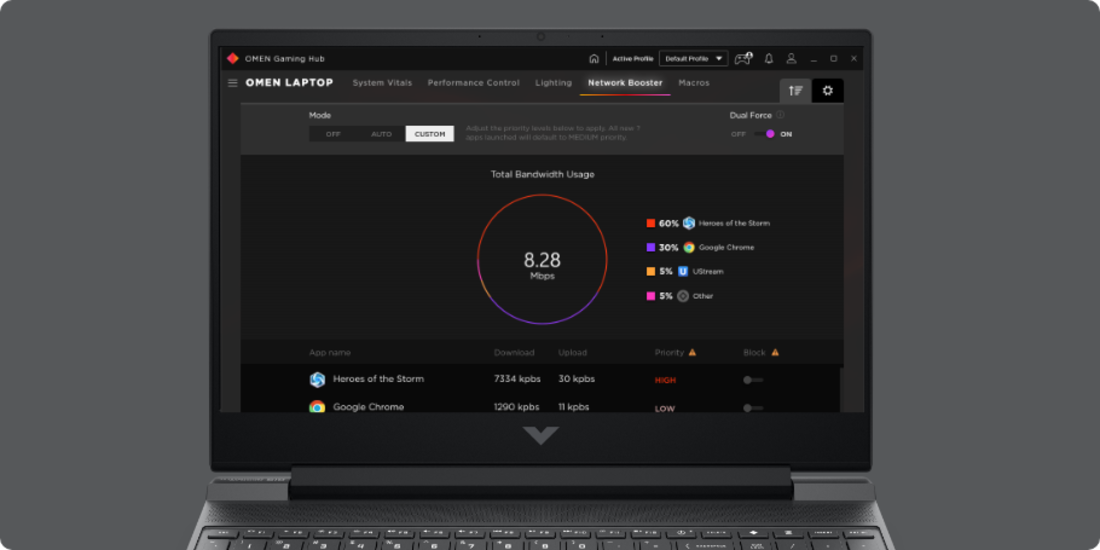Open the hamburger menu beside OMEN LAPTOP
The width and height of the screenshot is (1100, 550).
(x=233, y=83)
